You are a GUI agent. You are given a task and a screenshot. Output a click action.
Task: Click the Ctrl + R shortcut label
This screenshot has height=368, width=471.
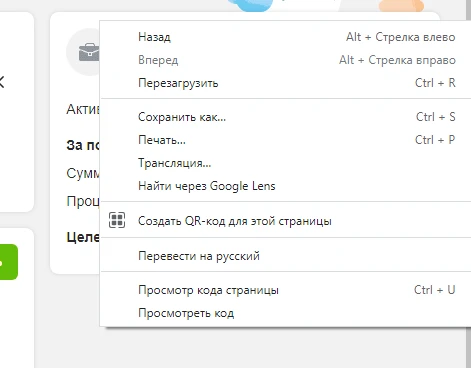point(435,83)
